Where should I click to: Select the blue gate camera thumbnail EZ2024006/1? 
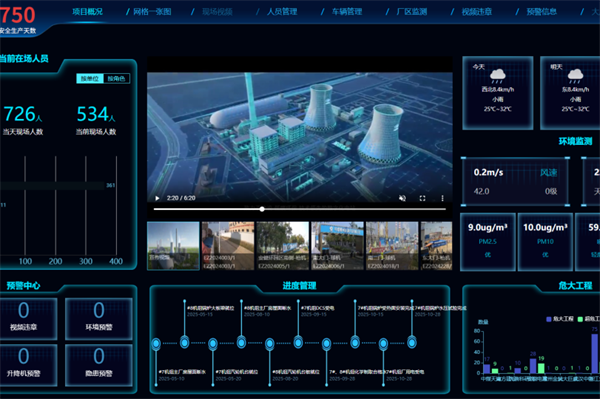(x=337, y=246)
